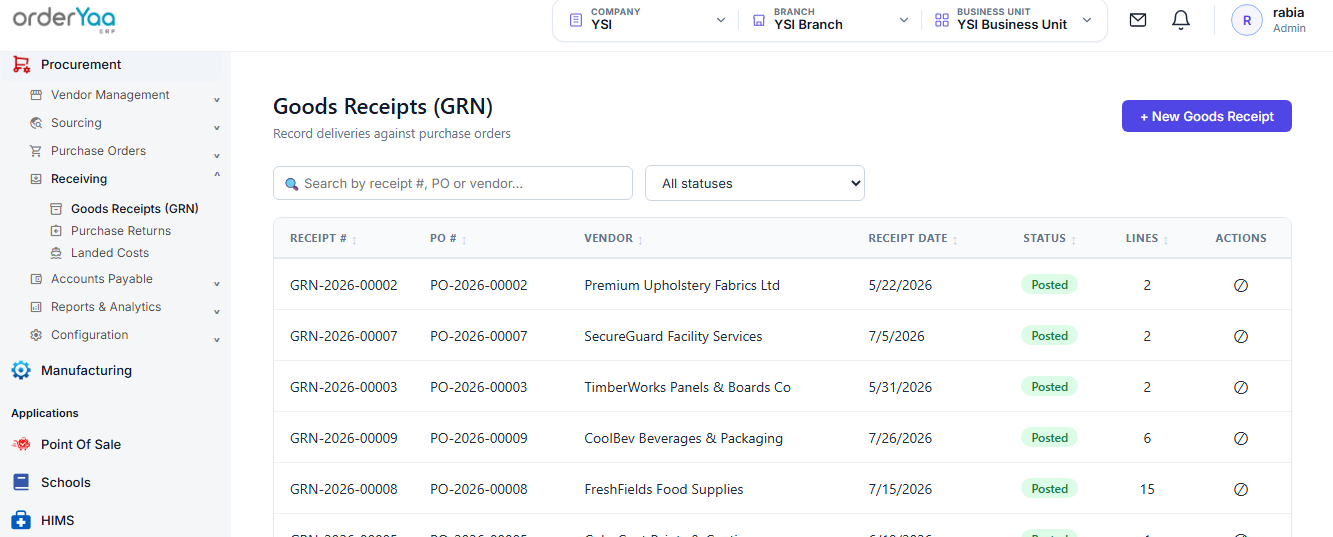The width and height of the screenshot is (1333, 537).
Task: Sort by PO # column header
Action: point(448,239)
